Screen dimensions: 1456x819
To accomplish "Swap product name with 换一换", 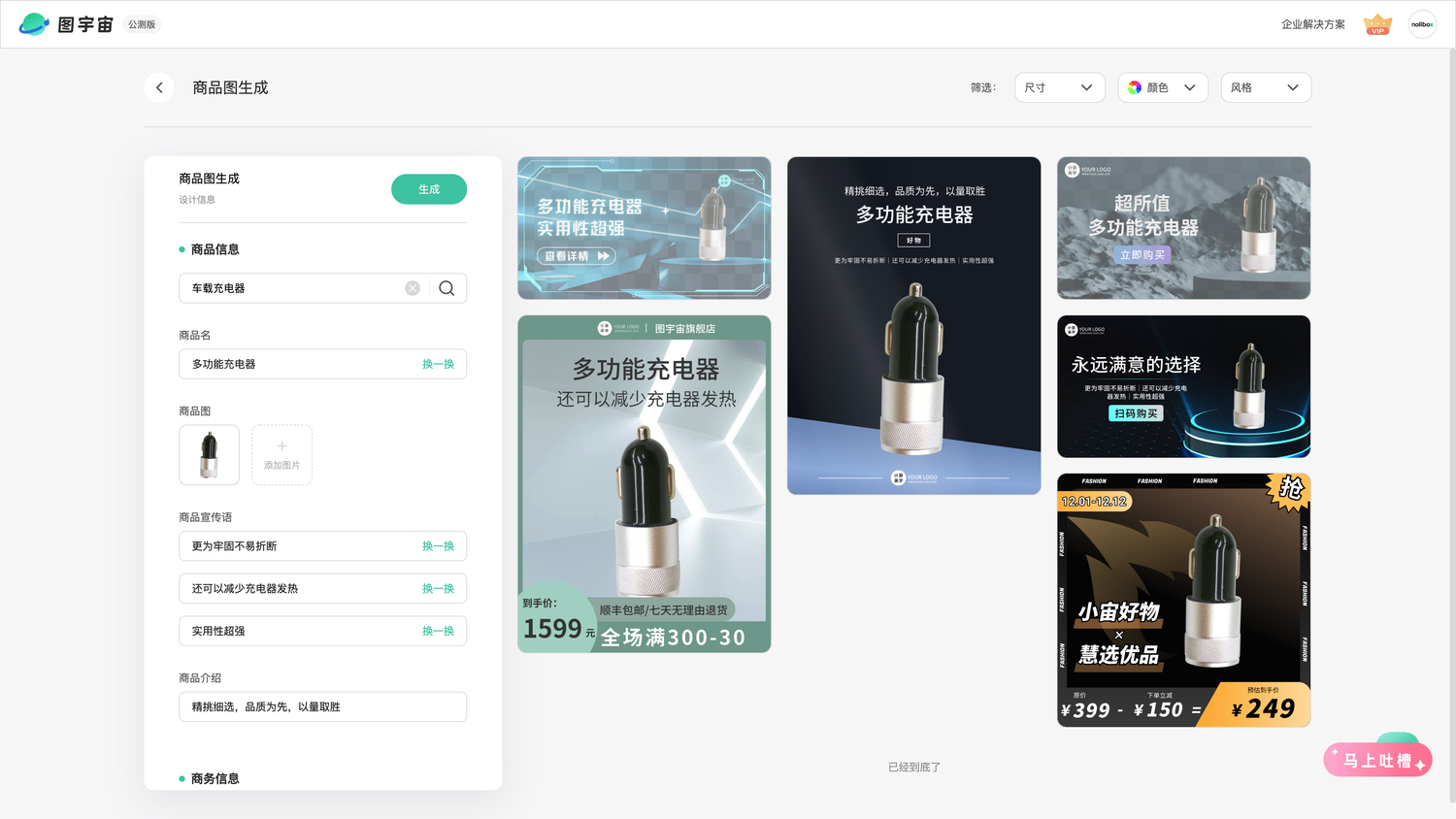I will (x=438, y=364).
